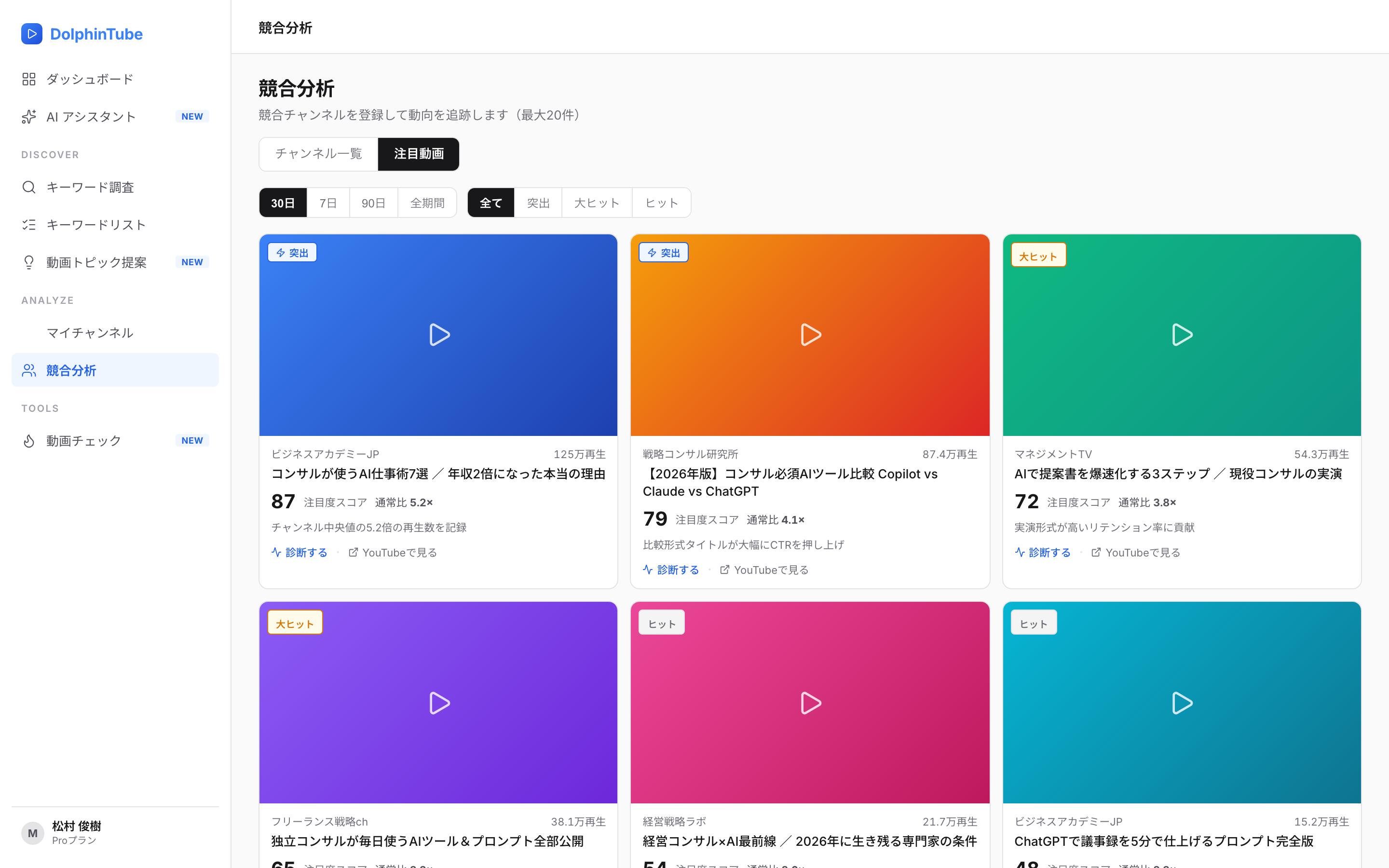Go to キーワードリスト
1389x868 pixels.
tap(115, 224)
